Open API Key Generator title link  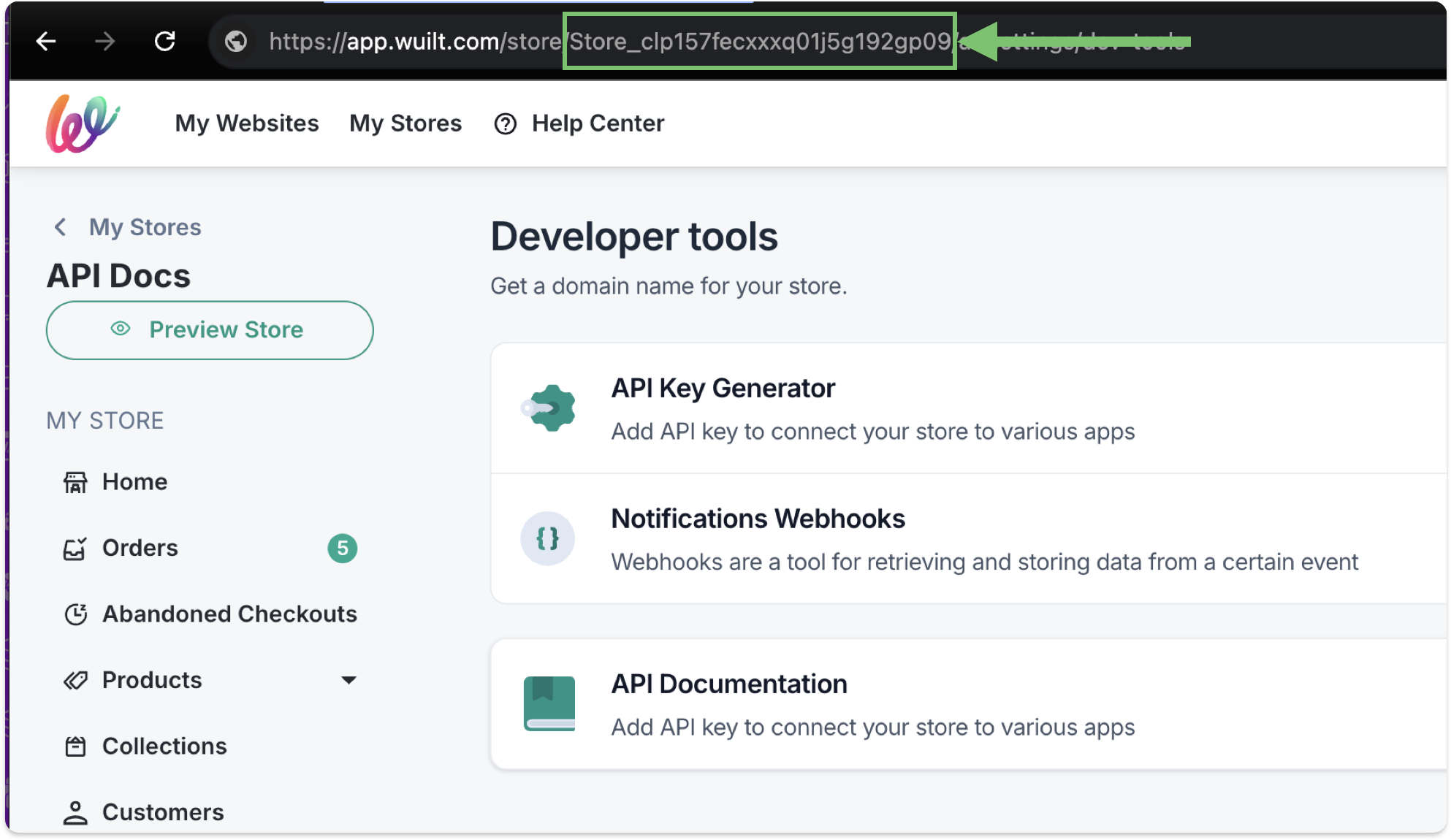click(723, 388)
